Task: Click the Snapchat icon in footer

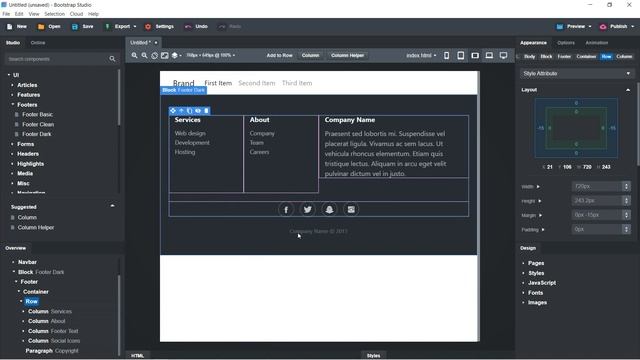Action: tap(329, 209)
